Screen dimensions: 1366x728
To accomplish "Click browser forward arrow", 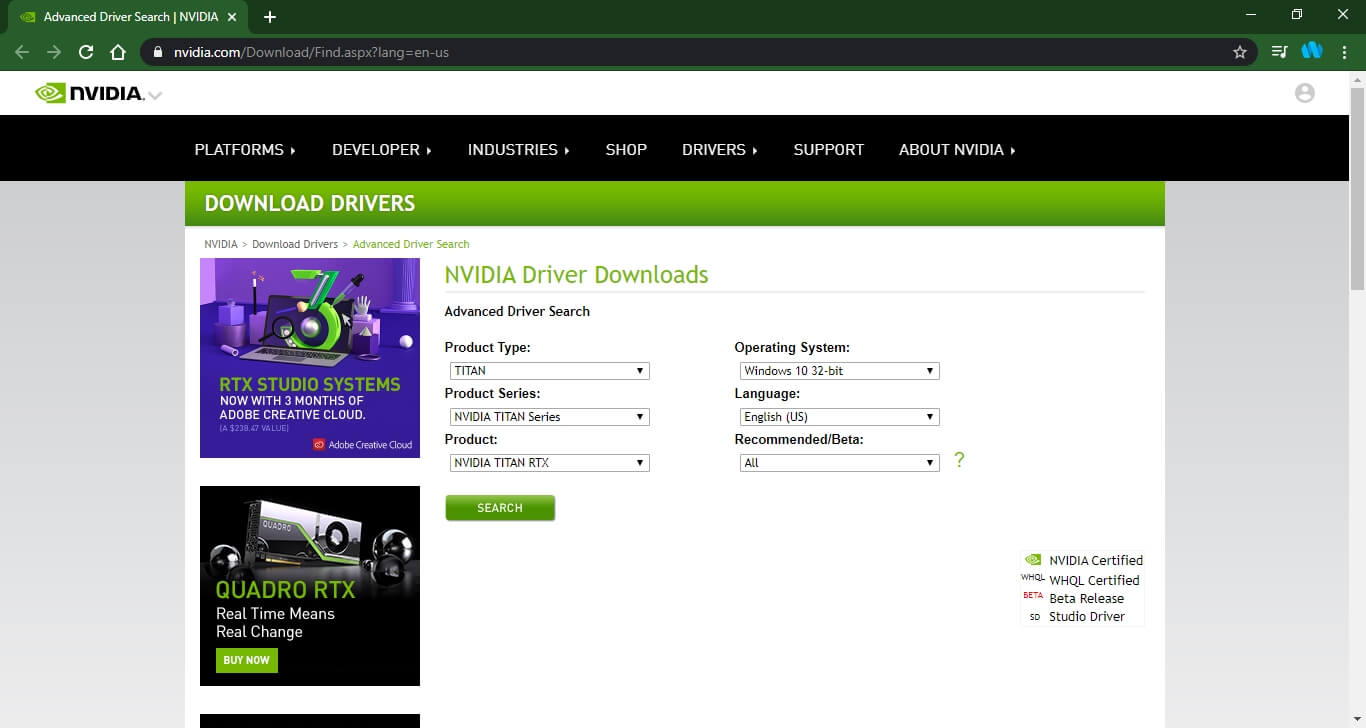I will [54, 52].
